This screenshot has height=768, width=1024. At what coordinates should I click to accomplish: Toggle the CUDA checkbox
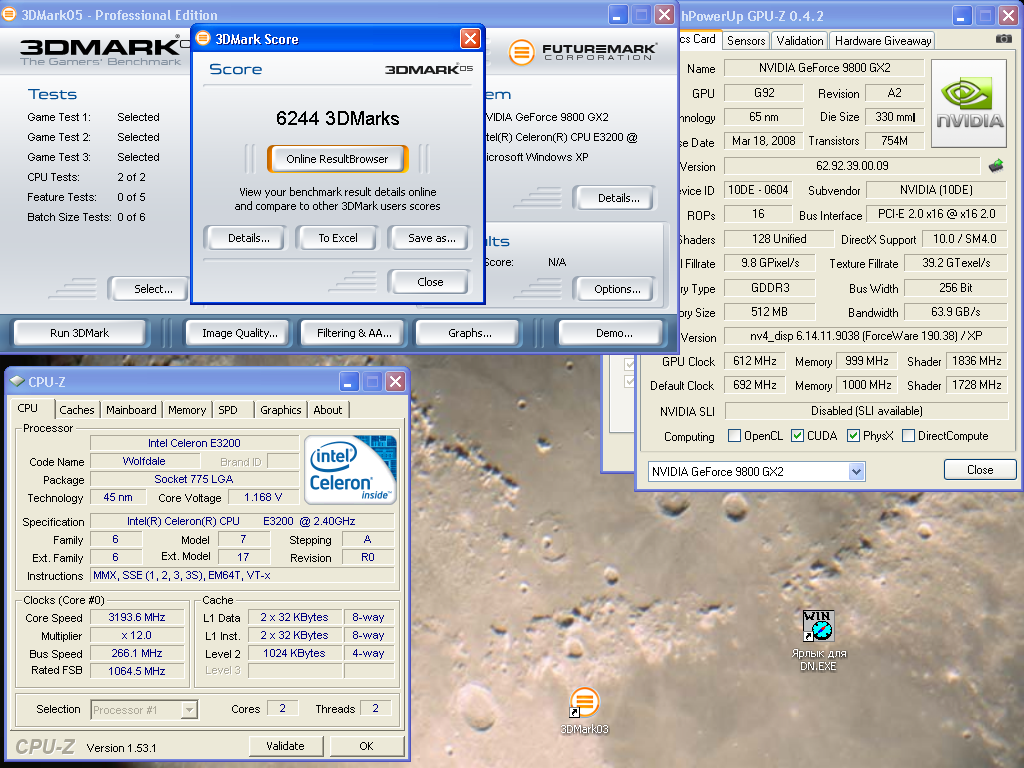tap(798, 436)
